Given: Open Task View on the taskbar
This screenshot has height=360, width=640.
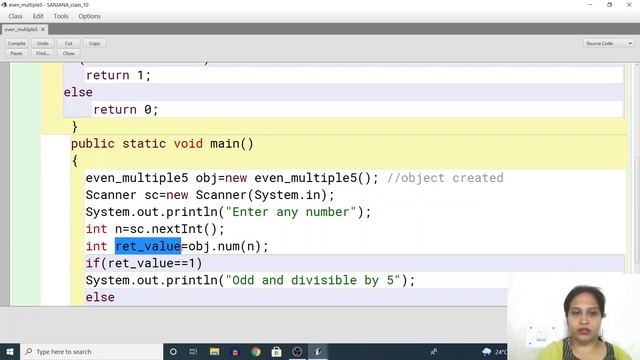Looking at the screenshot, I should (193, 351).
